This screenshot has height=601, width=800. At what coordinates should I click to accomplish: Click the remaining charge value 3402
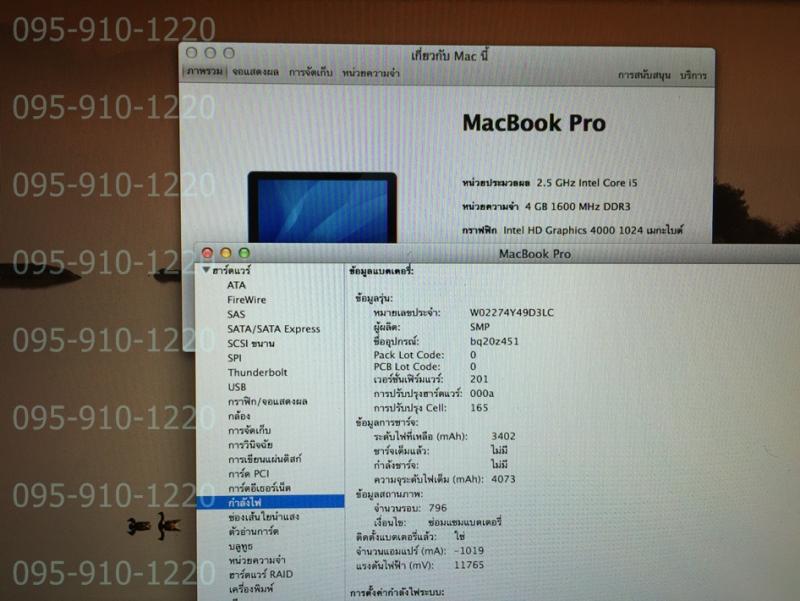pos(503,436)
